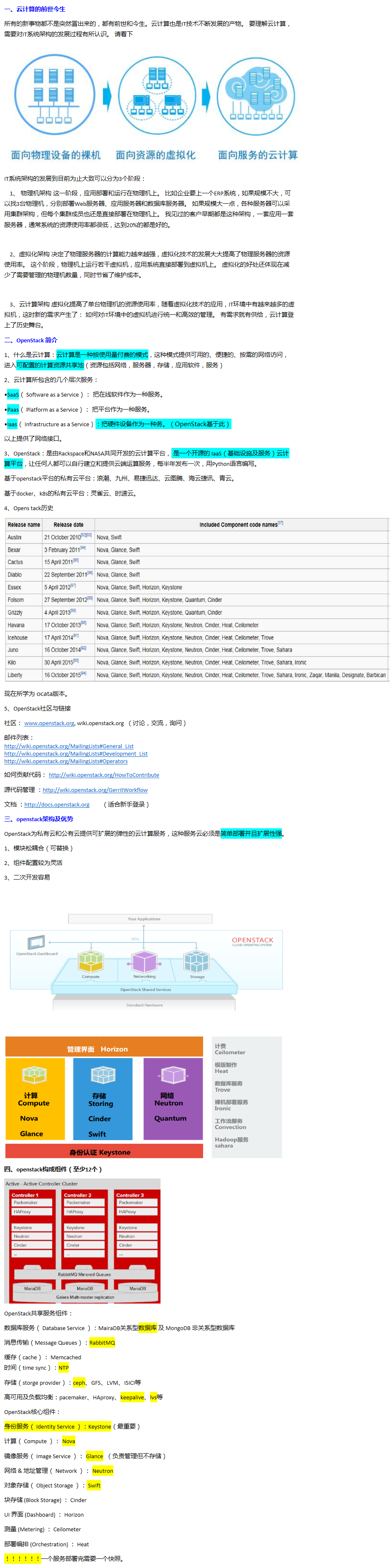Screen dimensions: 392x1568
Task: Click the highlighted 'keepalive' word
Action: point(132,1397)
